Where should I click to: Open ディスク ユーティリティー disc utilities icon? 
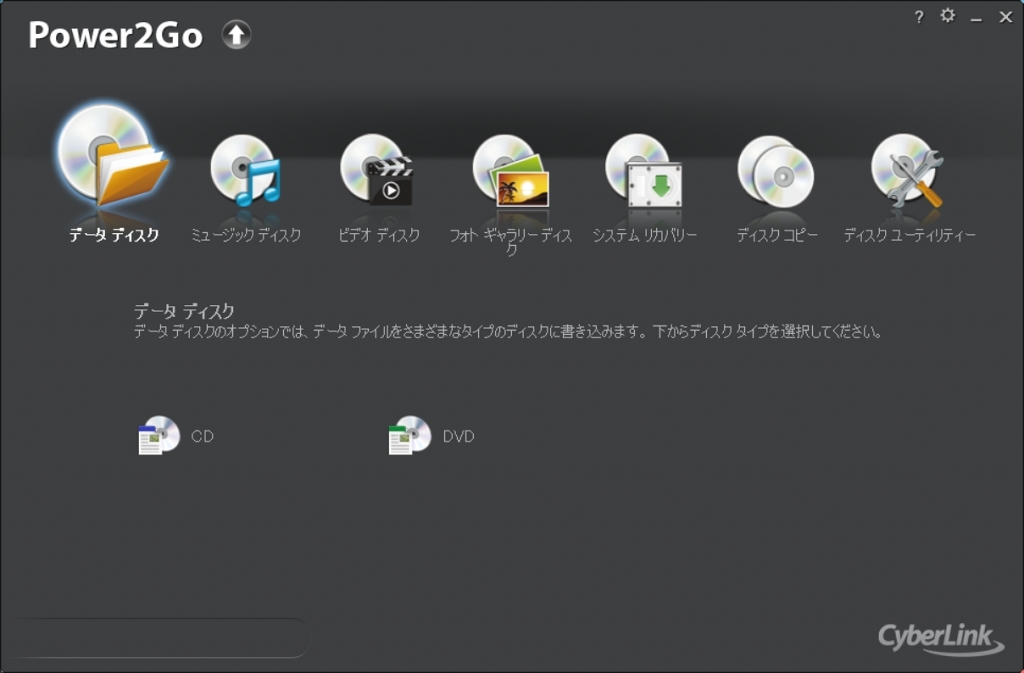pos(908,170)
